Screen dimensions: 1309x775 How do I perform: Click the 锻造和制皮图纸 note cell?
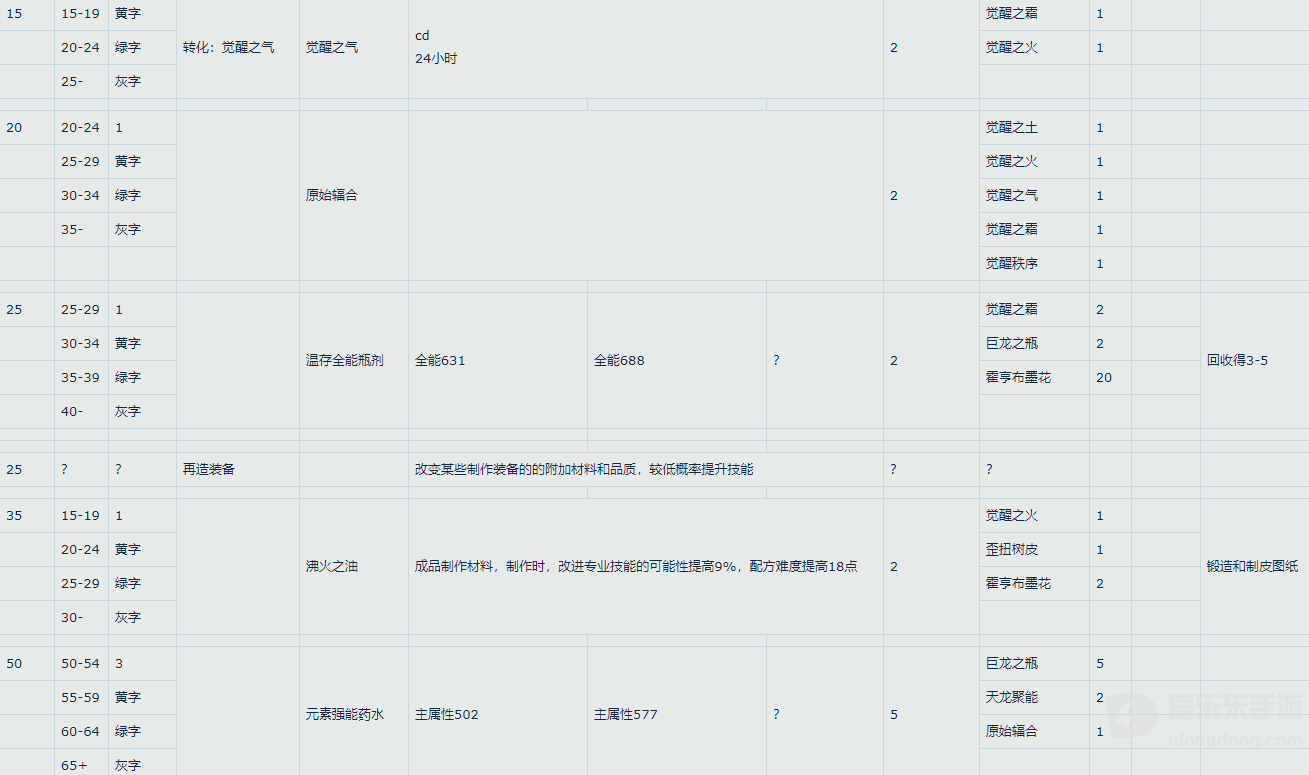1253,566
